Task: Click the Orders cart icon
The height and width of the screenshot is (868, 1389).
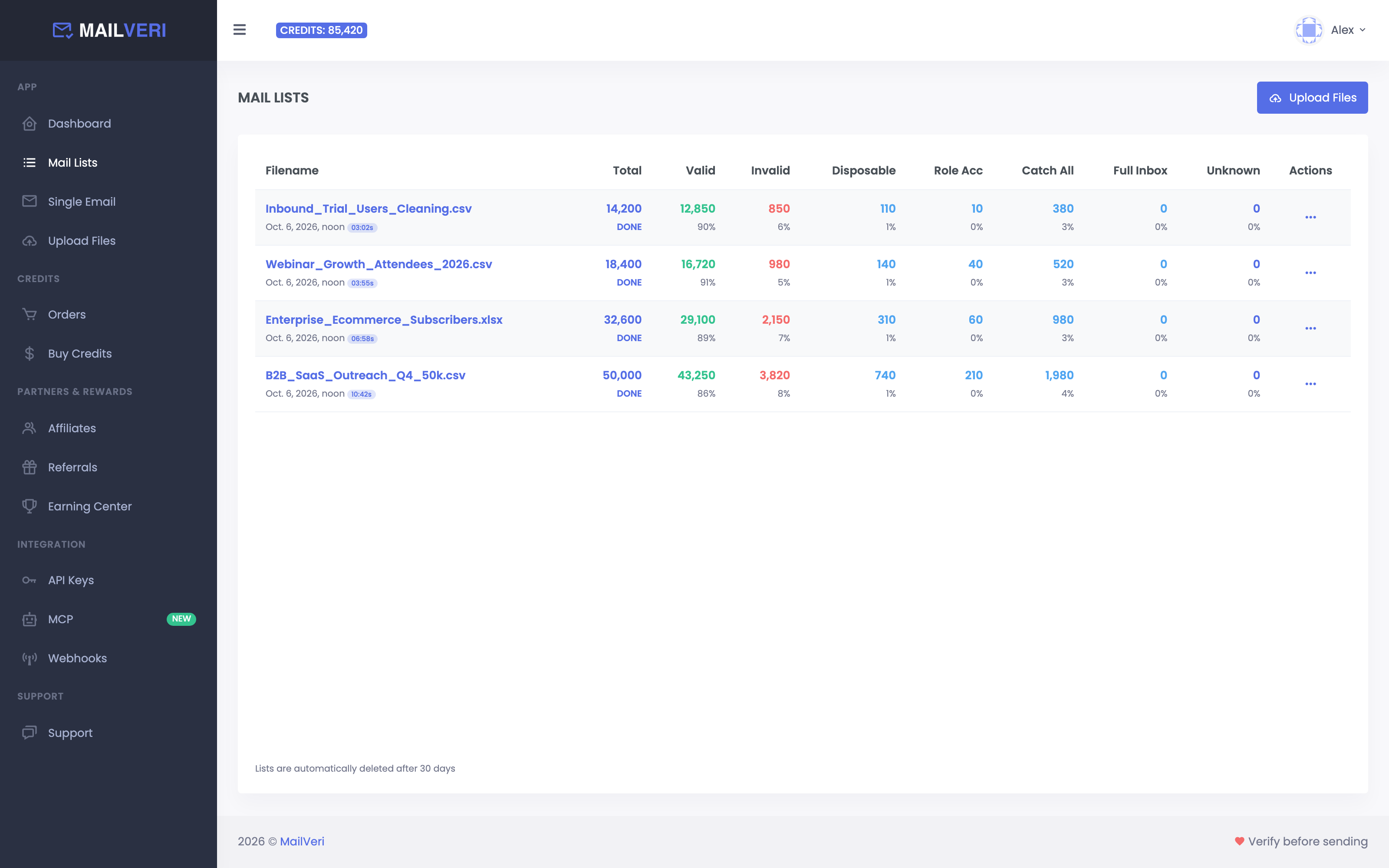Action: 29,315
